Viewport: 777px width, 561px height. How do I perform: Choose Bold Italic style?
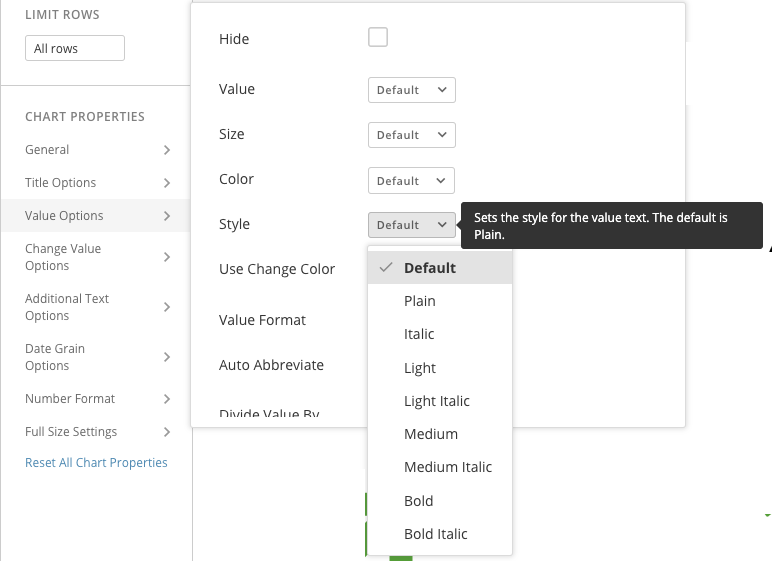coord(435,534)
